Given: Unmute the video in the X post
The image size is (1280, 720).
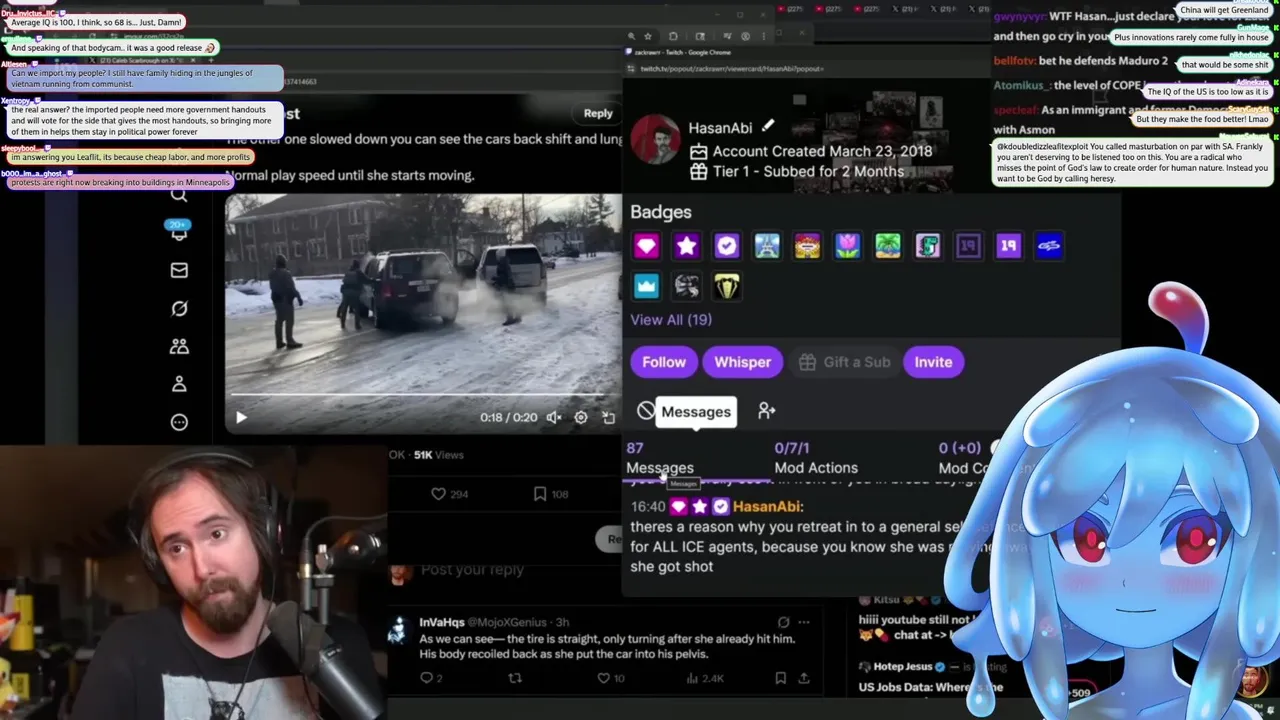Looking at the screenshot, I should coord(554,418).
